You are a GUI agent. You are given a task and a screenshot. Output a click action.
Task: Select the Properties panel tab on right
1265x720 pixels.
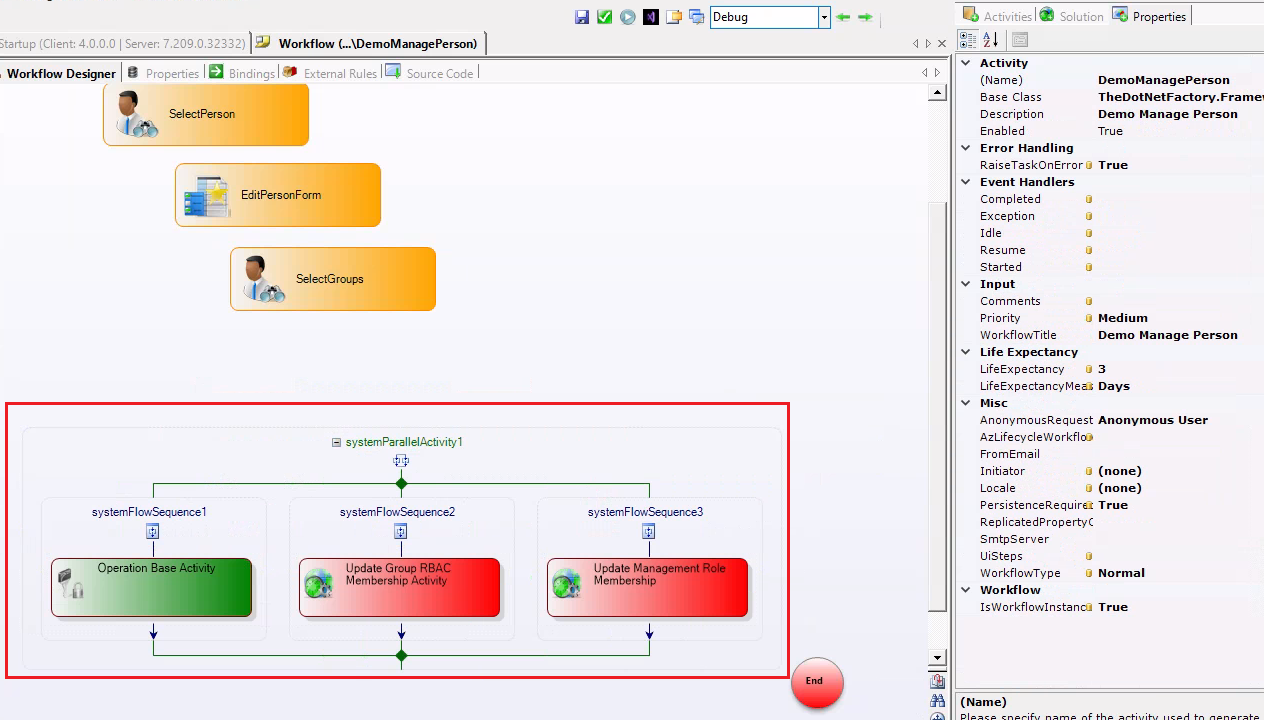(1149, 16)
